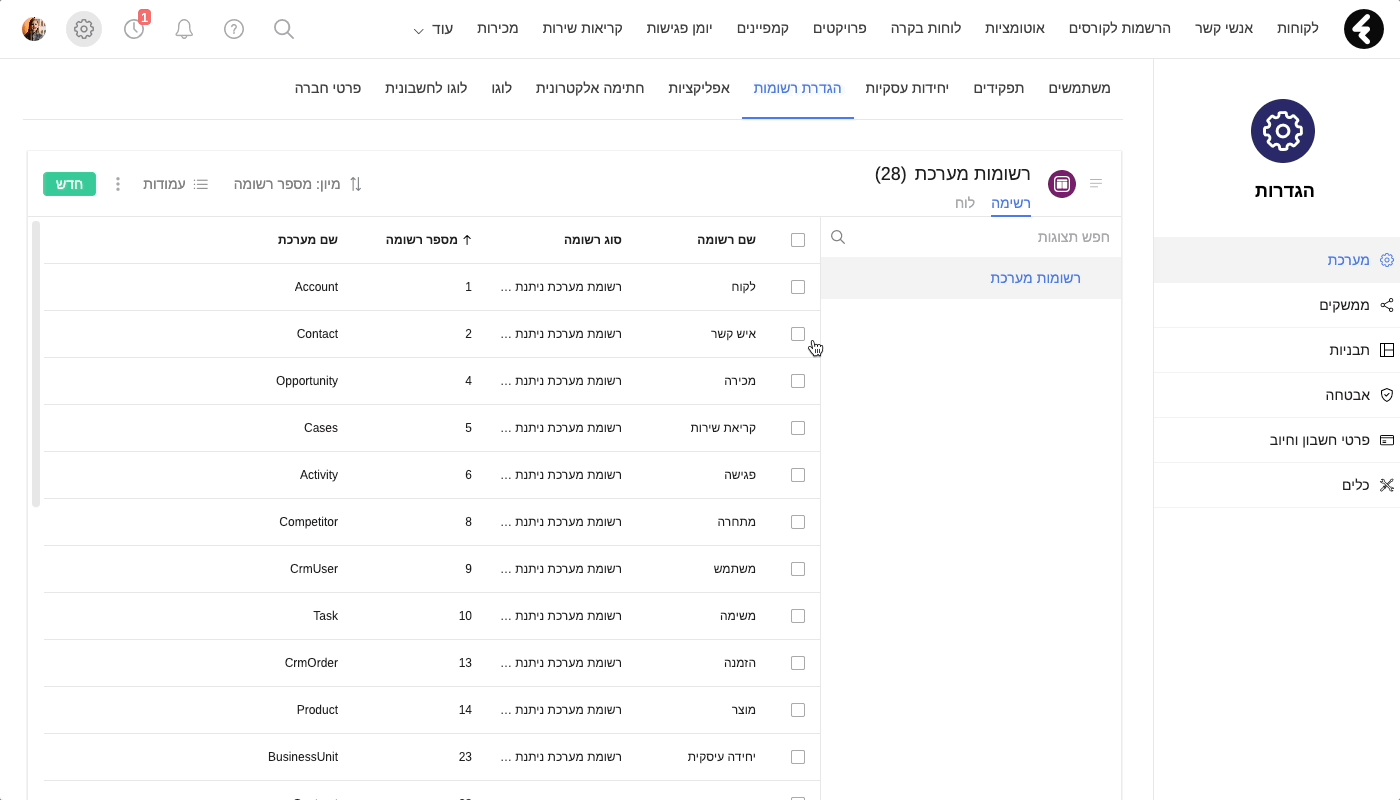Screen dimensions: 1400x800
Task: Open the עמודות columns selector
Action: (176, 184)
